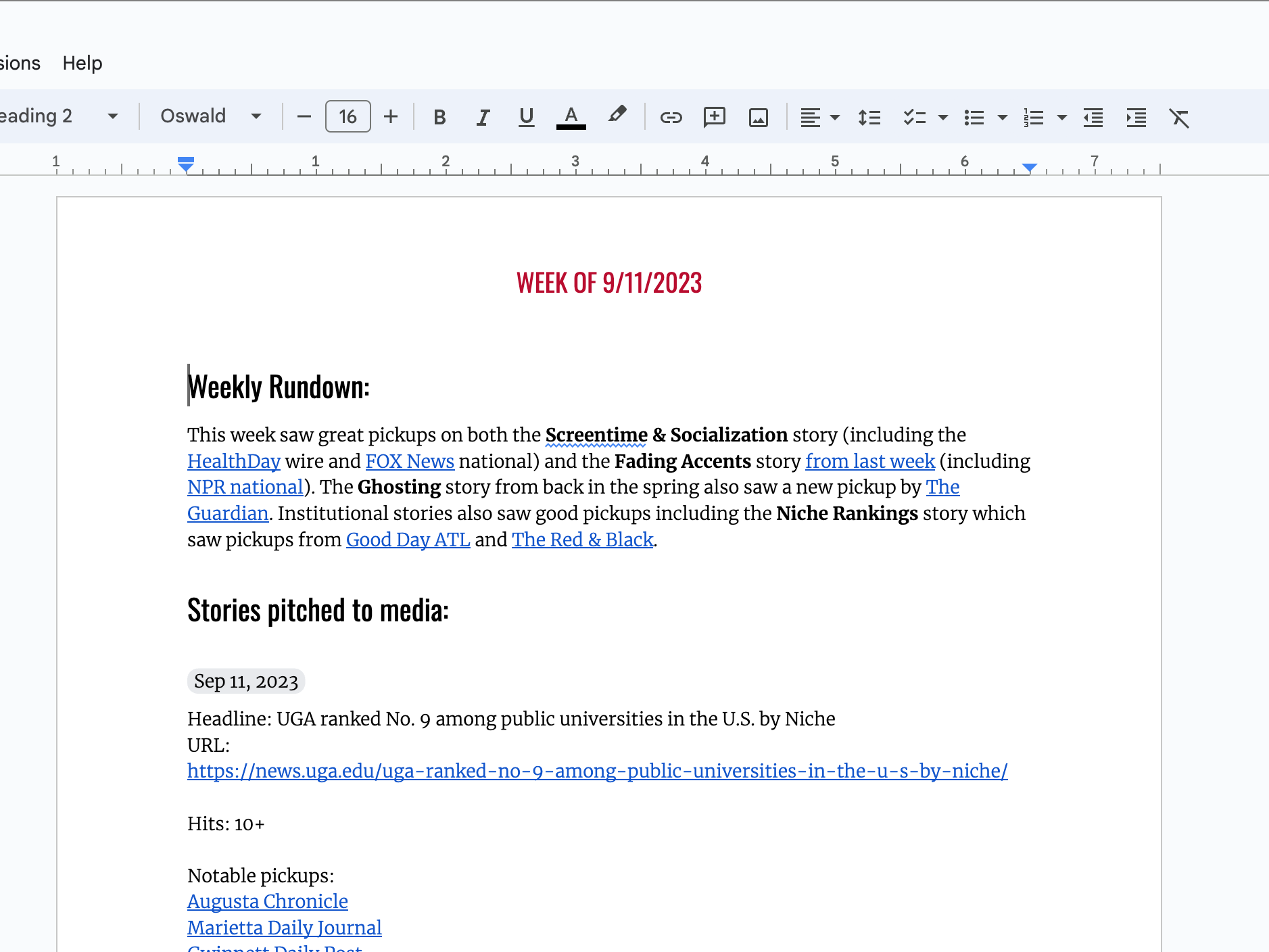Viewport: 1269px width, 952px height.
Task: Click the bold 'Niche Rankings' text
Action: coord(847,513)
